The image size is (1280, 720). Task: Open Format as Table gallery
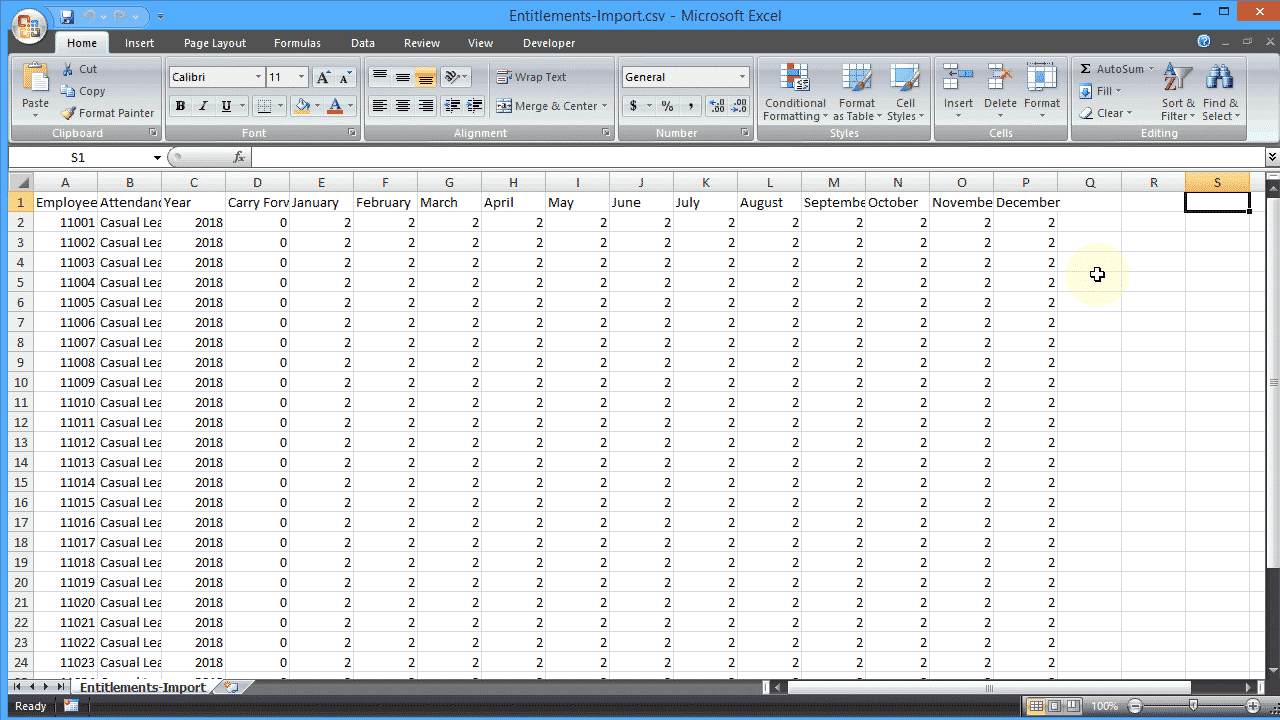[x=857, y=92]
